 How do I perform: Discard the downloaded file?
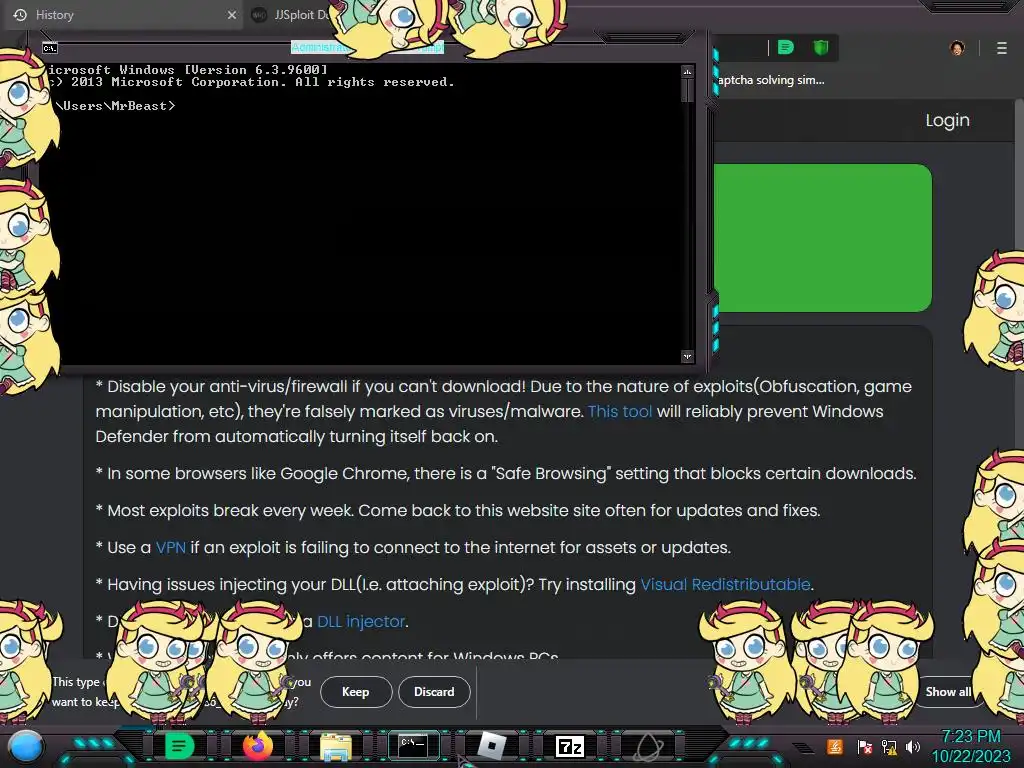coord(434,692)
